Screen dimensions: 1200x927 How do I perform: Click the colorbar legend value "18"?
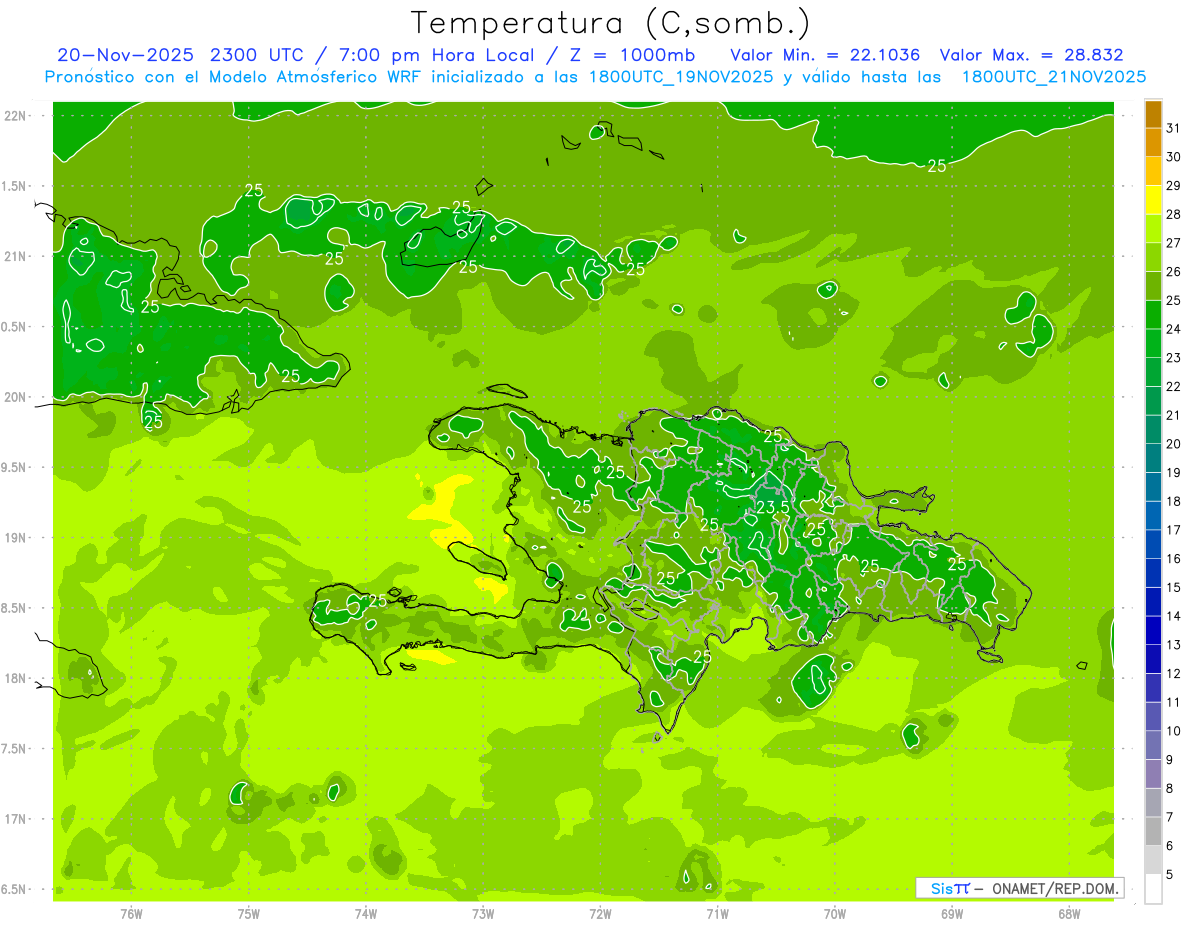pyautogui.click(x=1174, y=501)
